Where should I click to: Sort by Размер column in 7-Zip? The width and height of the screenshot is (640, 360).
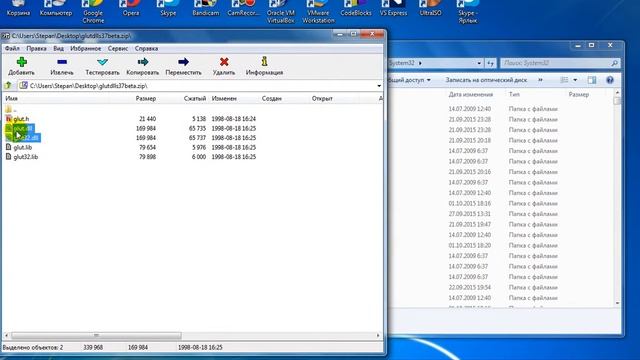tap(146, 98)
